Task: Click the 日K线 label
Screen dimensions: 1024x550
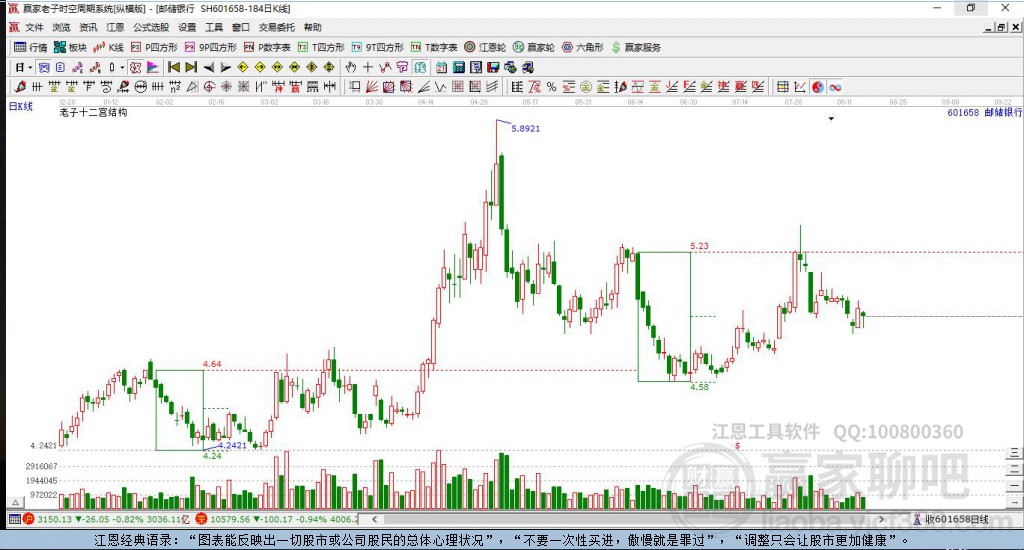Action: (x=21, y=106)
